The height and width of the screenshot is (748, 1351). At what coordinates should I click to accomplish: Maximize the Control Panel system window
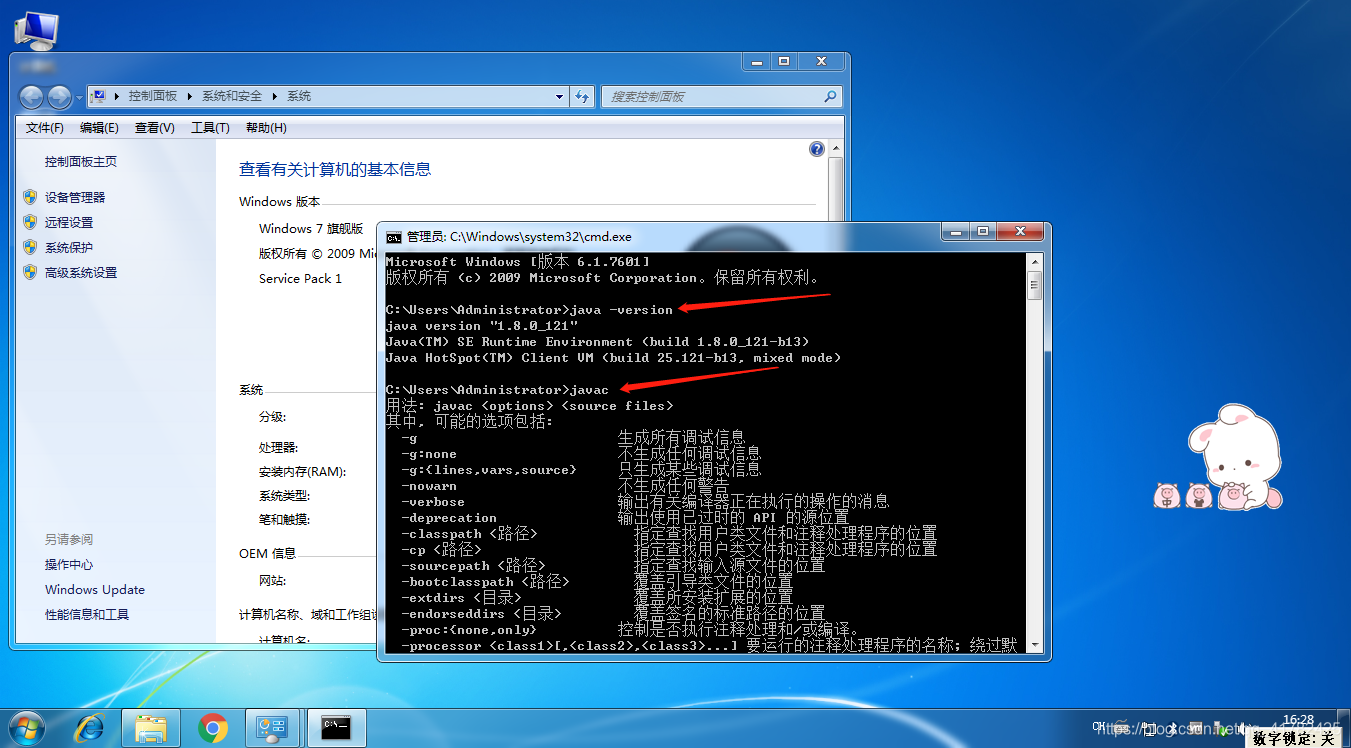point(784,61)
